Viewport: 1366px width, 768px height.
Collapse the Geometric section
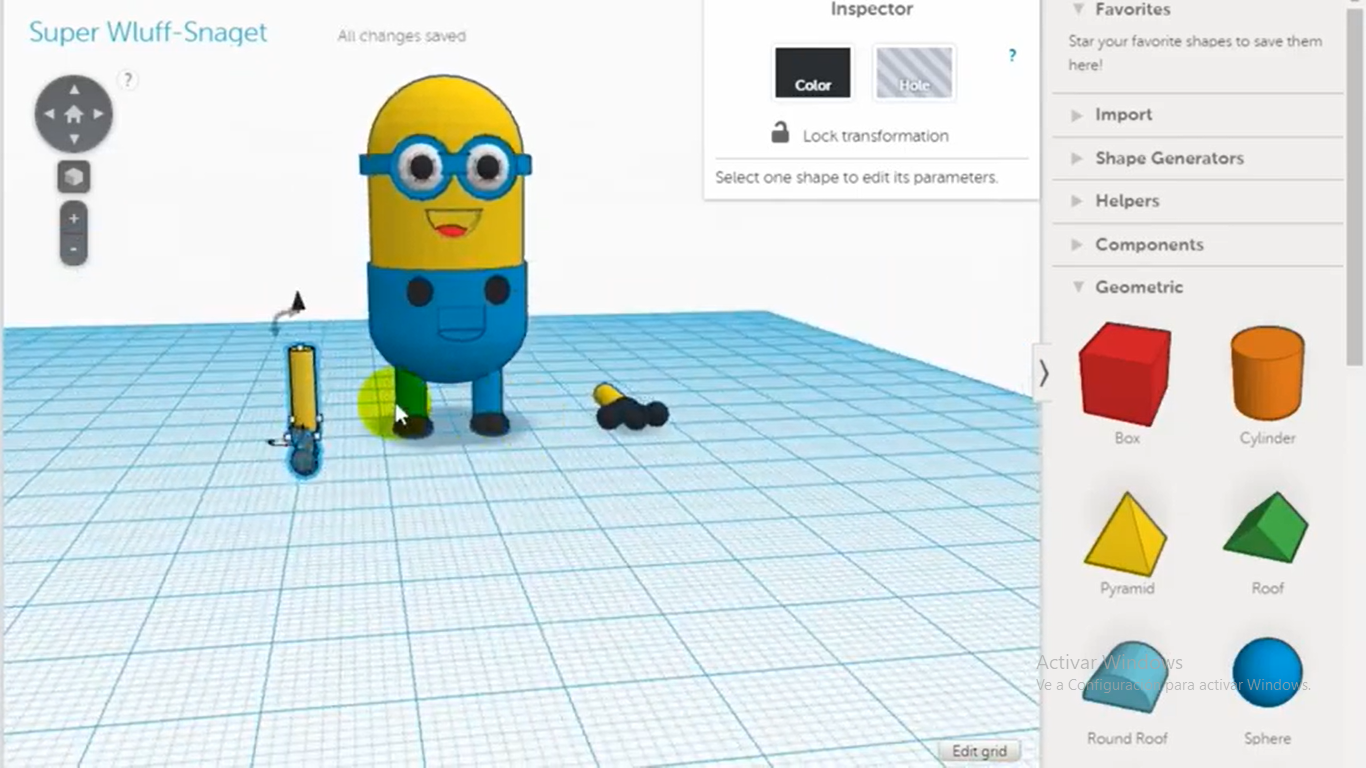point(1138,287)
